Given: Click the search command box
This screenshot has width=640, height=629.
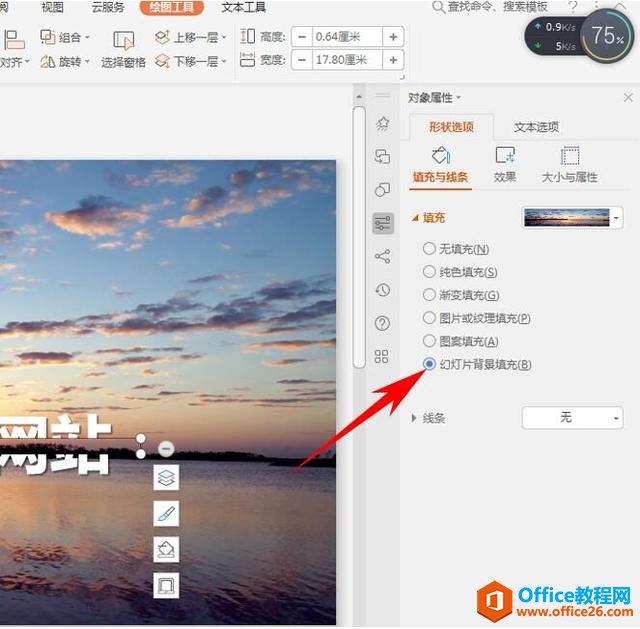Looking at the screenshot, I should click(x=490, y=7).
